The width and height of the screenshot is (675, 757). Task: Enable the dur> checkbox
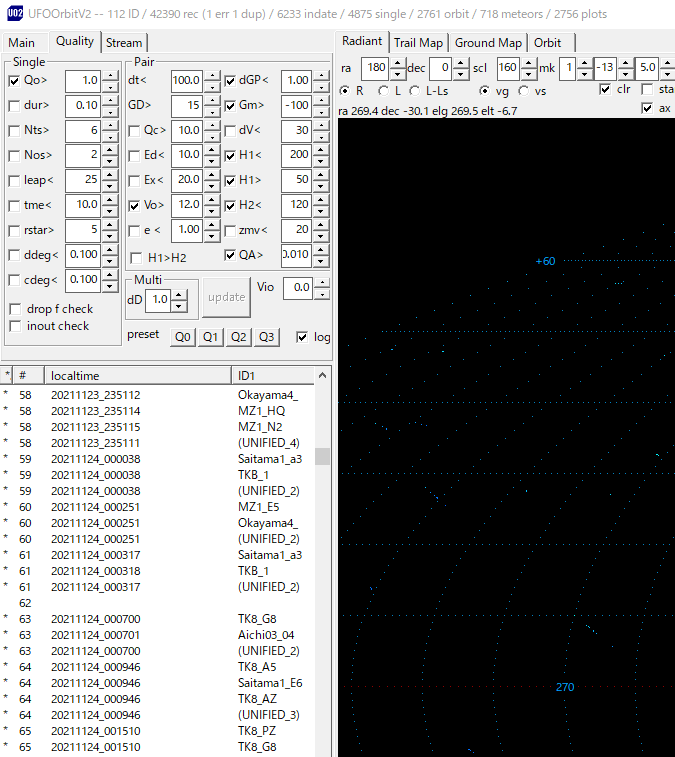pos(15,106)
